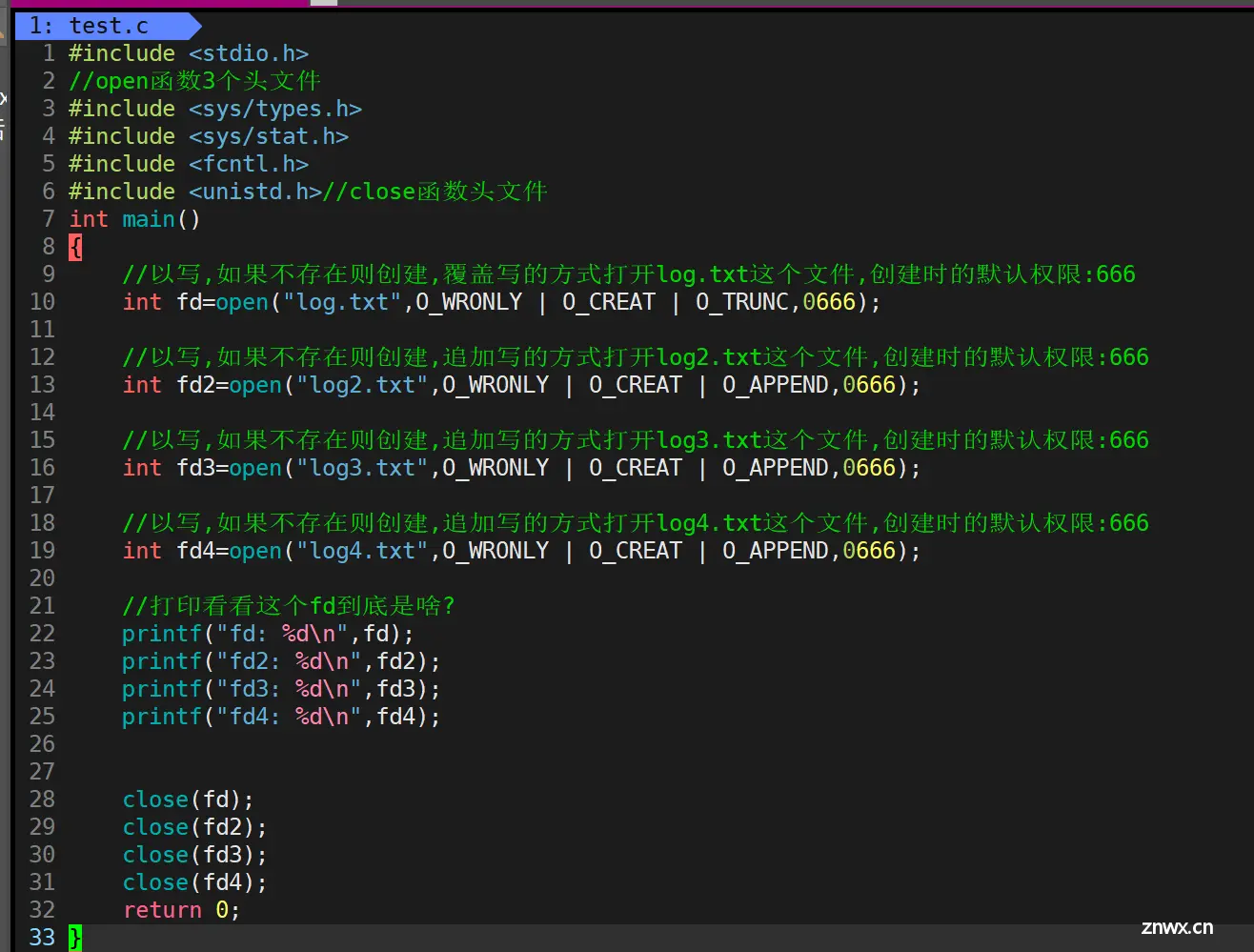Click the O_TRUNC flag on line 10

742,302
